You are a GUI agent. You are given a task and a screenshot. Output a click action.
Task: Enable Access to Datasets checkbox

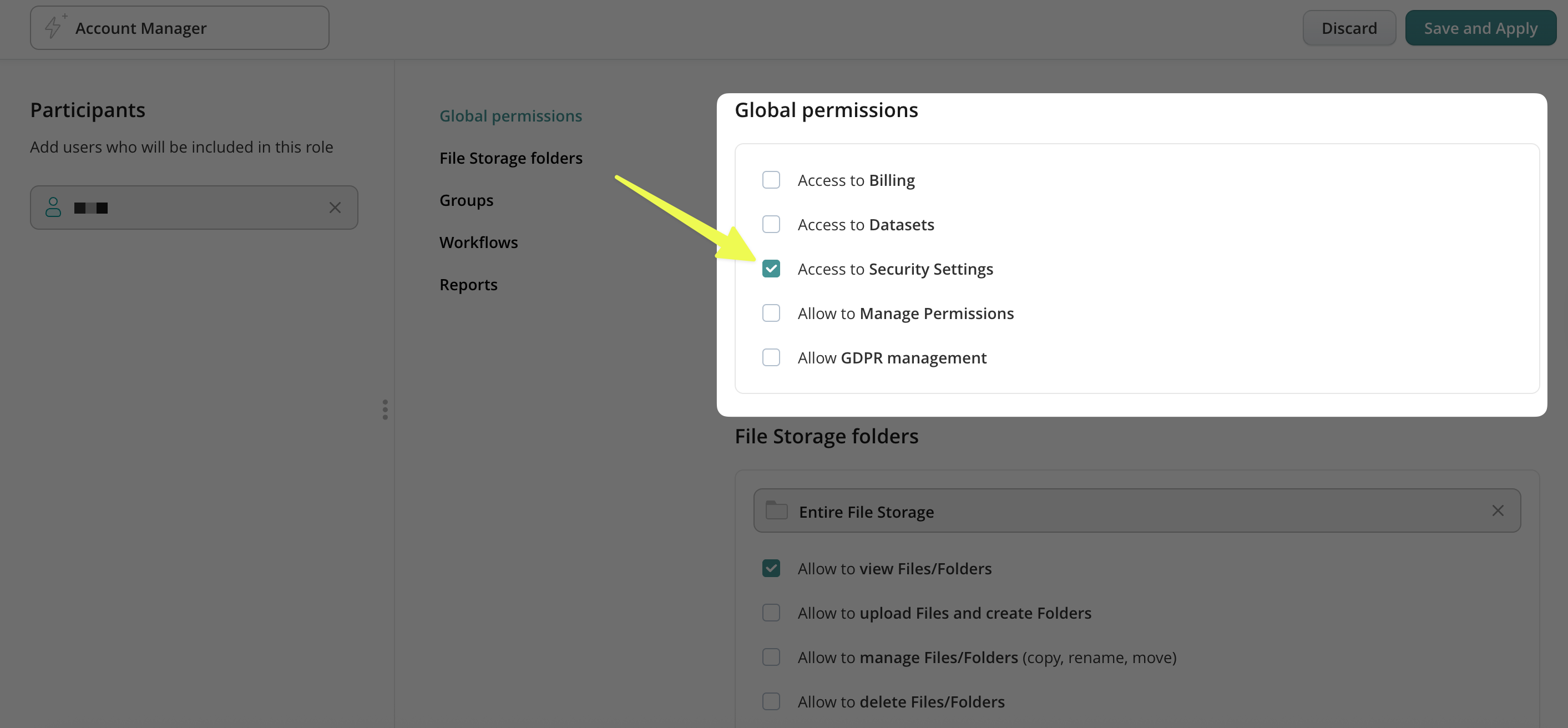tap(771, 225)
